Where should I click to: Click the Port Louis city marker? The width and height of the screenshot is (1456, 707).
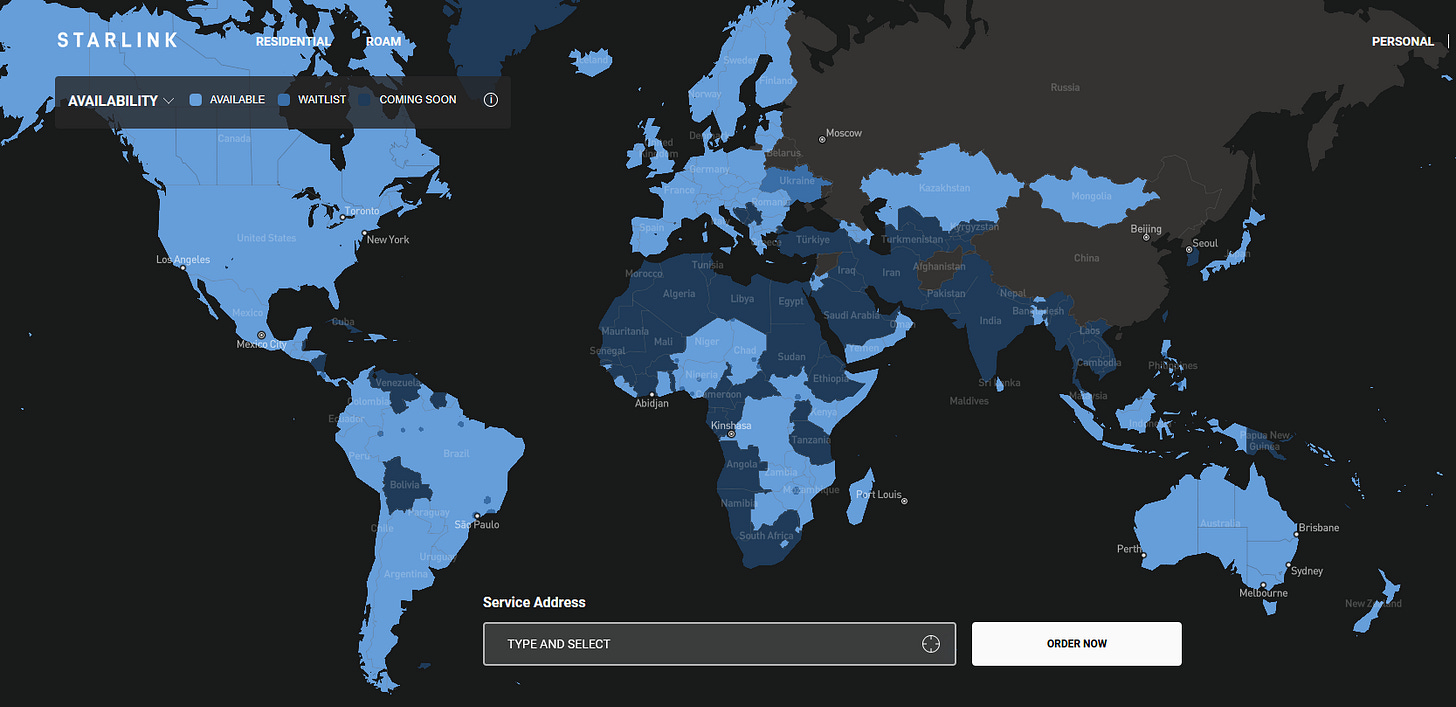pyautogui.click(x=904, y=501)
